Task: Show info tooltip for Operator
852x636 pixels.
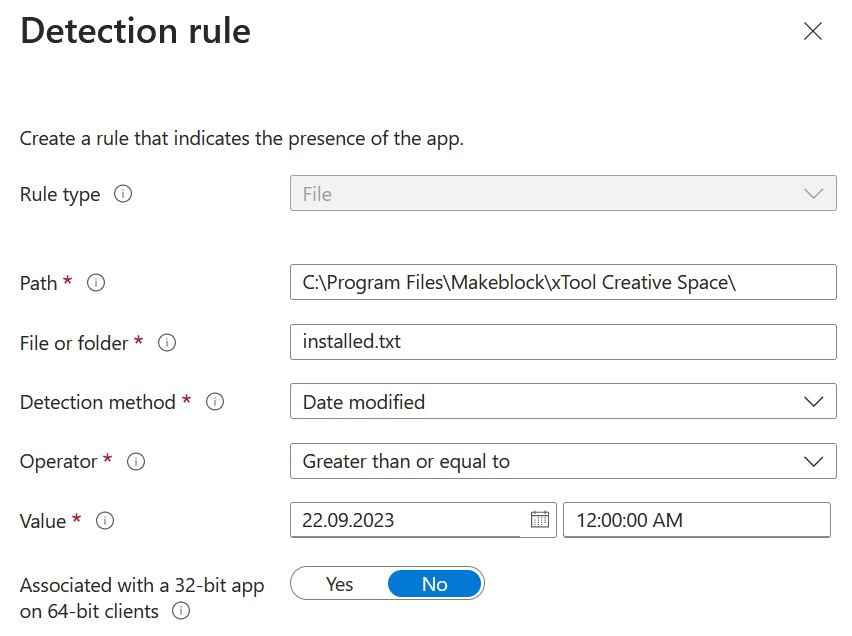Action: 137,462
